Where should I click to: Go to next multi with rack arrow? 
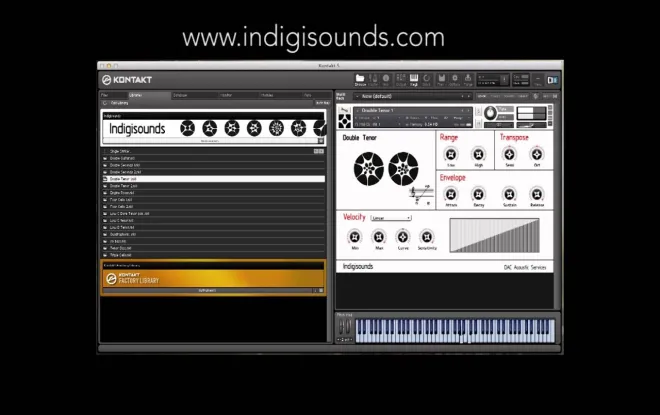[x=468, y=96]
